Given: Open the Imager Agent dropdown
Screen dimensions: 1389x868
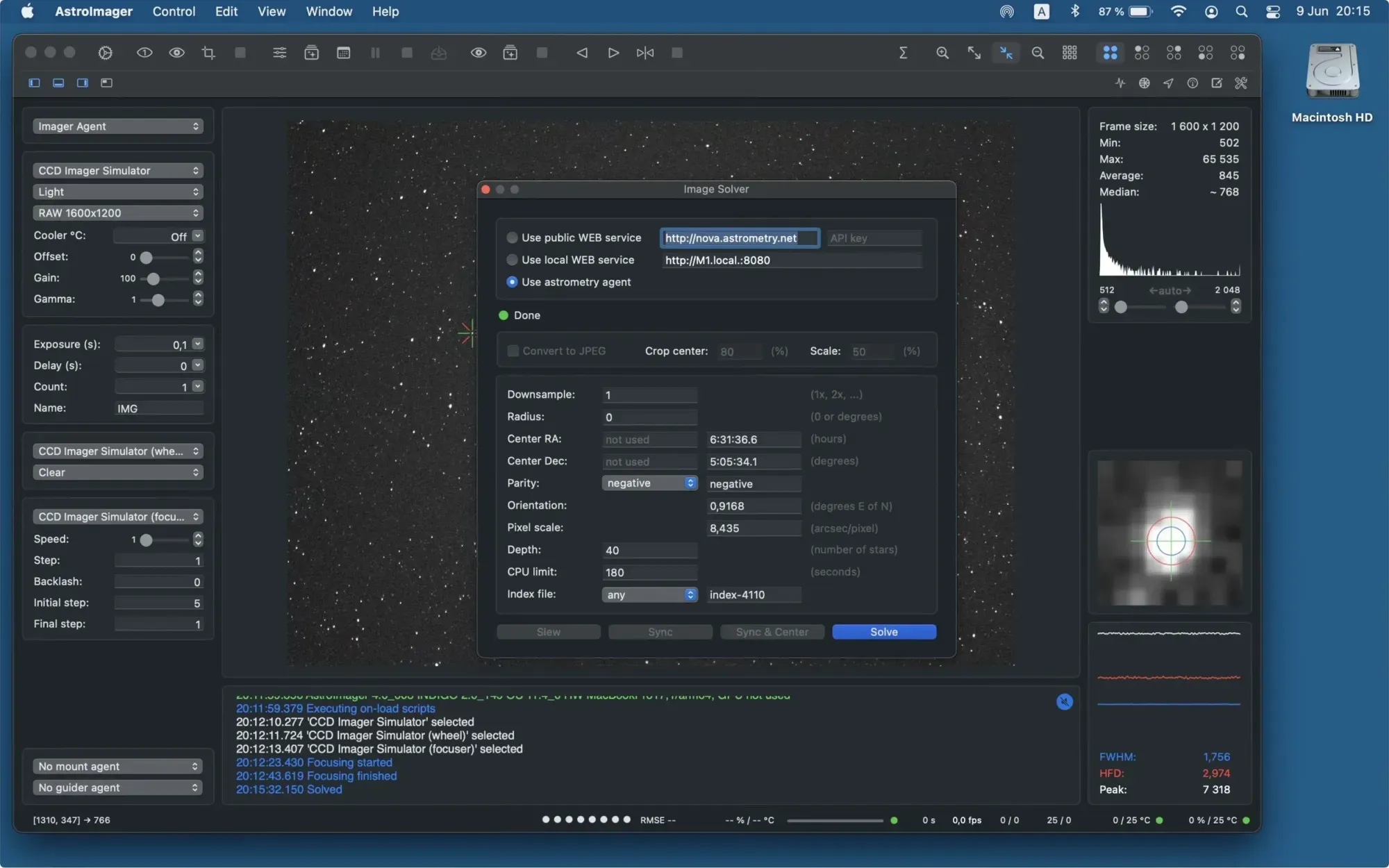Looking at the screenshot, I should click(117, 126).
